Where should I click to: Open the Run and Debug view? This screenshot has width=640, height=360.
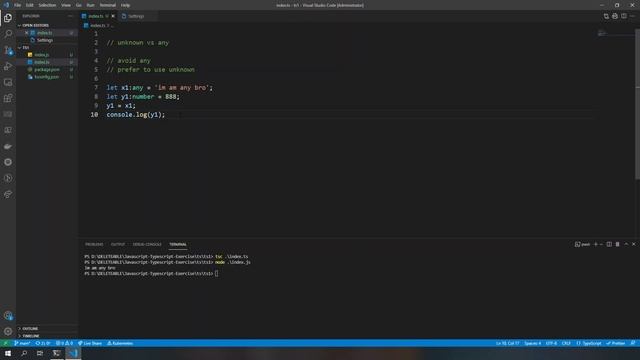point(8,66)
